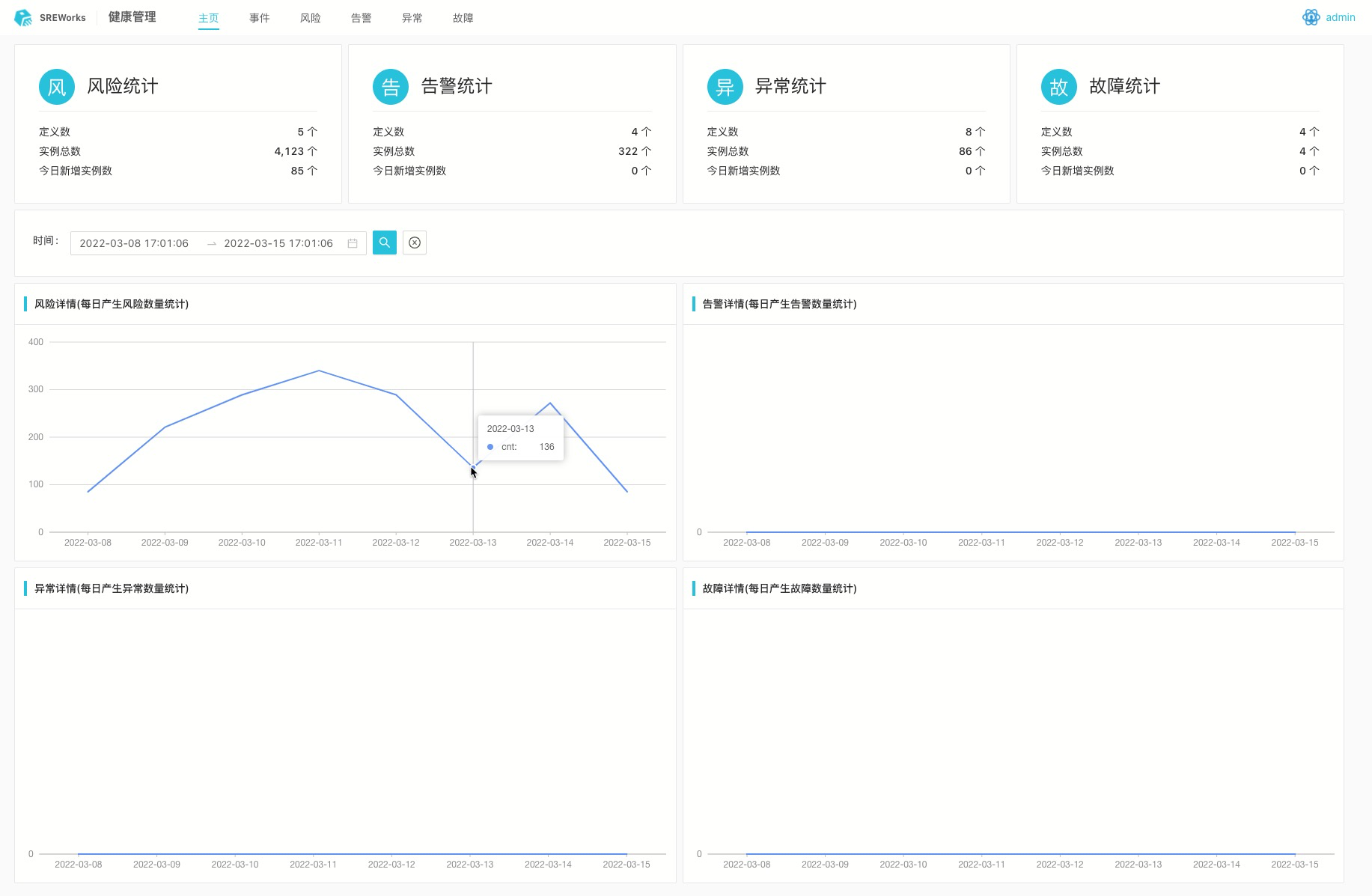Open the calendar icon in date range
This screenshot has height=896, width=1372.
pyautogui.click(x=353, y=243)
